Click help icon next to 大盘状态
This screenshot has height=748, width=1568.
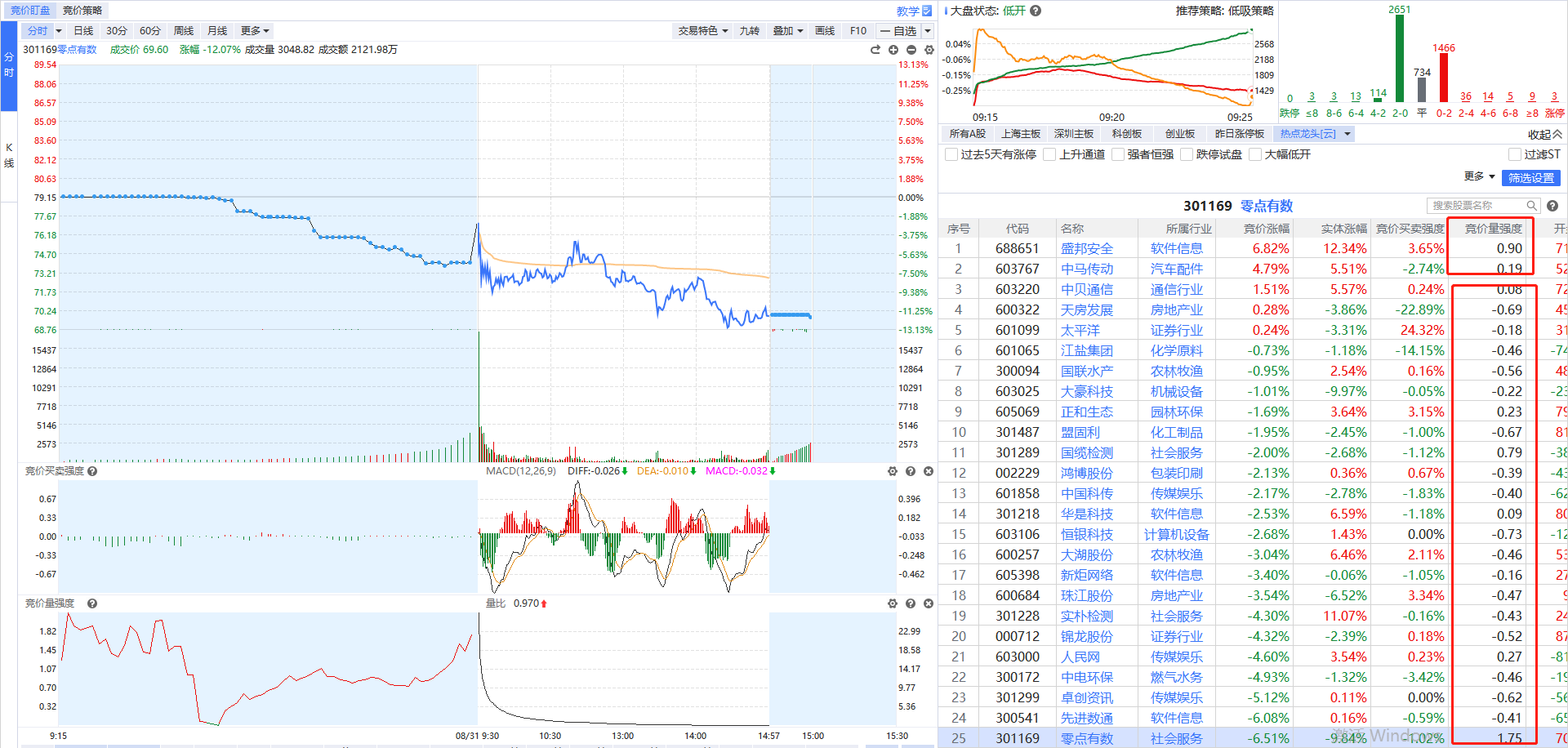pos(1036,11)
